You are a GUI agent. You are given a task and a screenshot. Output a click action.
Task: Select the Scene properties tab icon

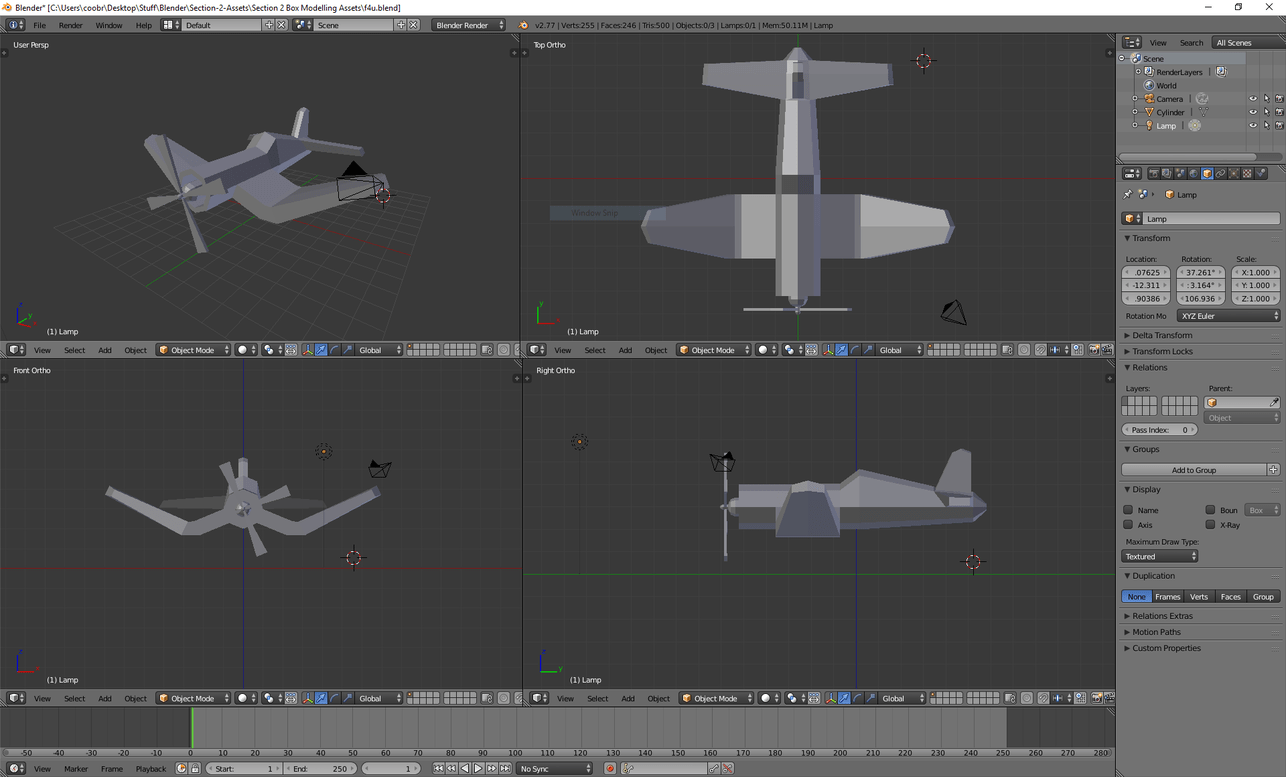pyautogui.click(x=1181, y=173)
